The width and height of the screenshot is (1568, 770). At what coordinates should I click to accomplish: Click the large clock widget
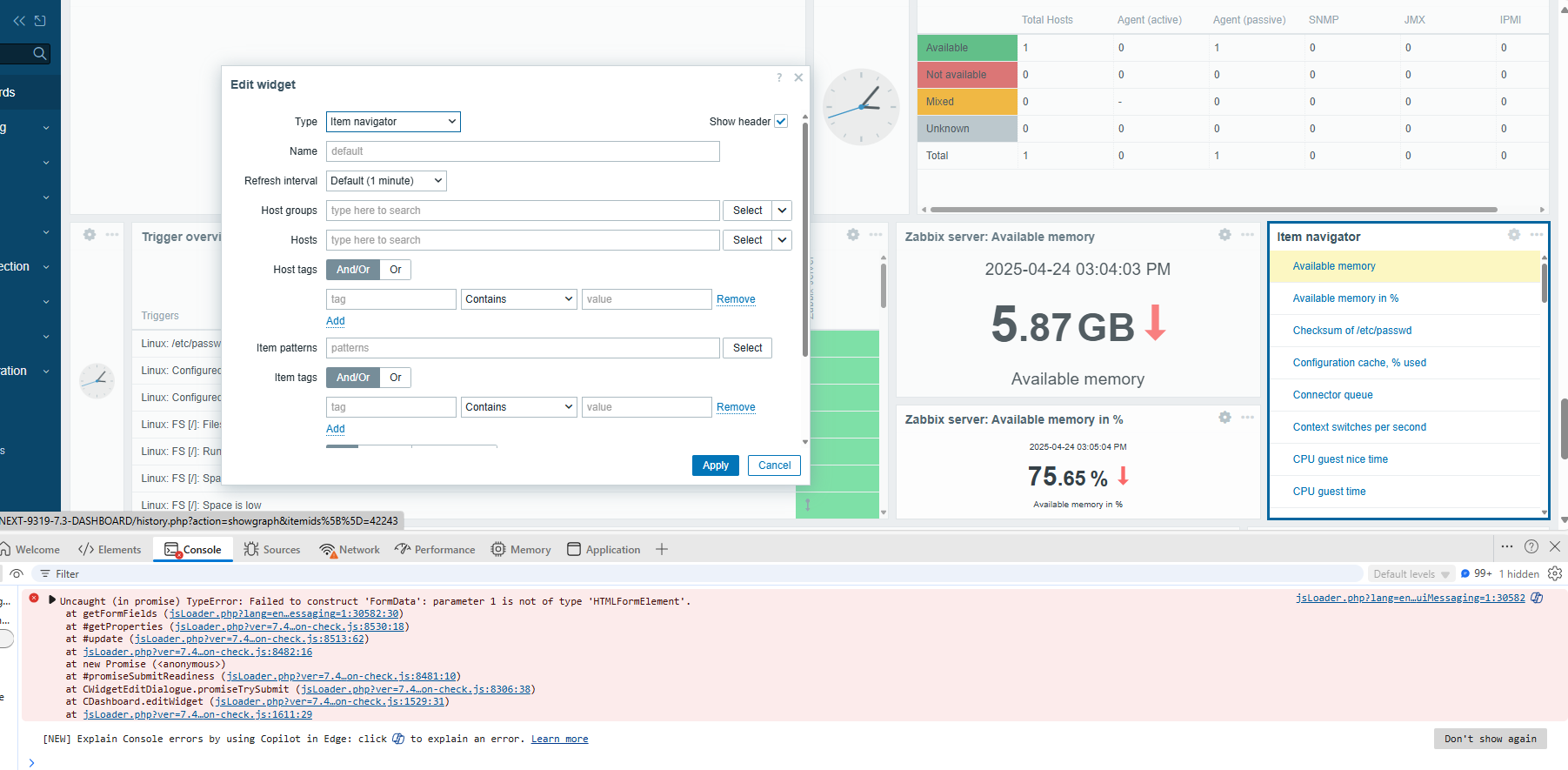[861, 107]
